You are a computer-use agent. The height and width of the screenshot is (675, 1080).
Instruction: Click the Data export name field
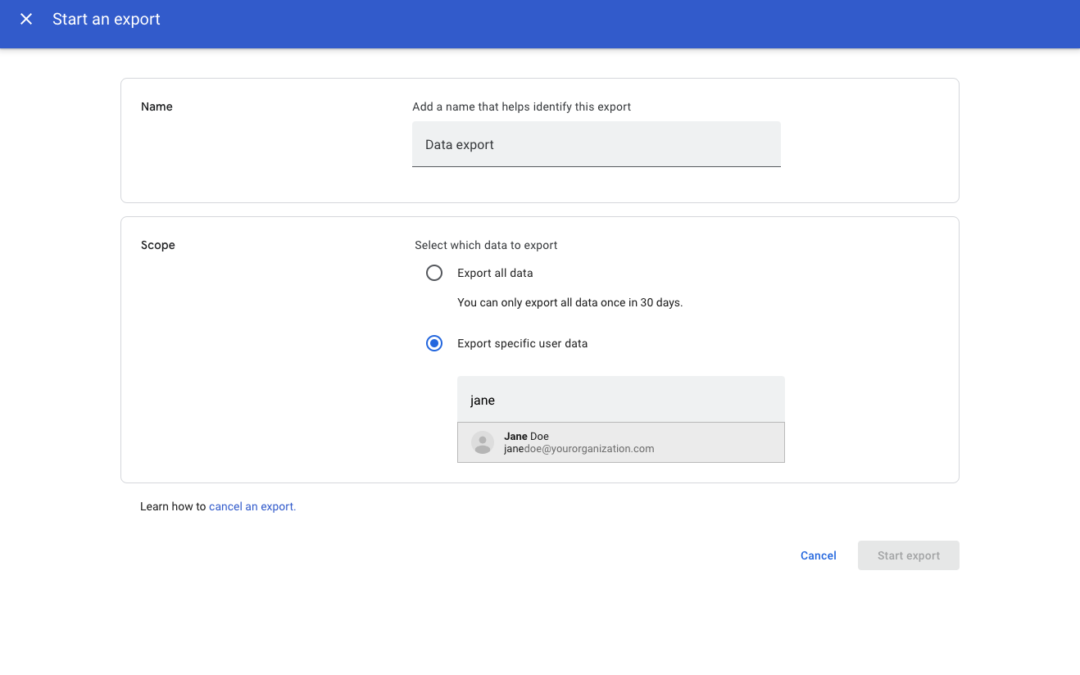[596, 145]
